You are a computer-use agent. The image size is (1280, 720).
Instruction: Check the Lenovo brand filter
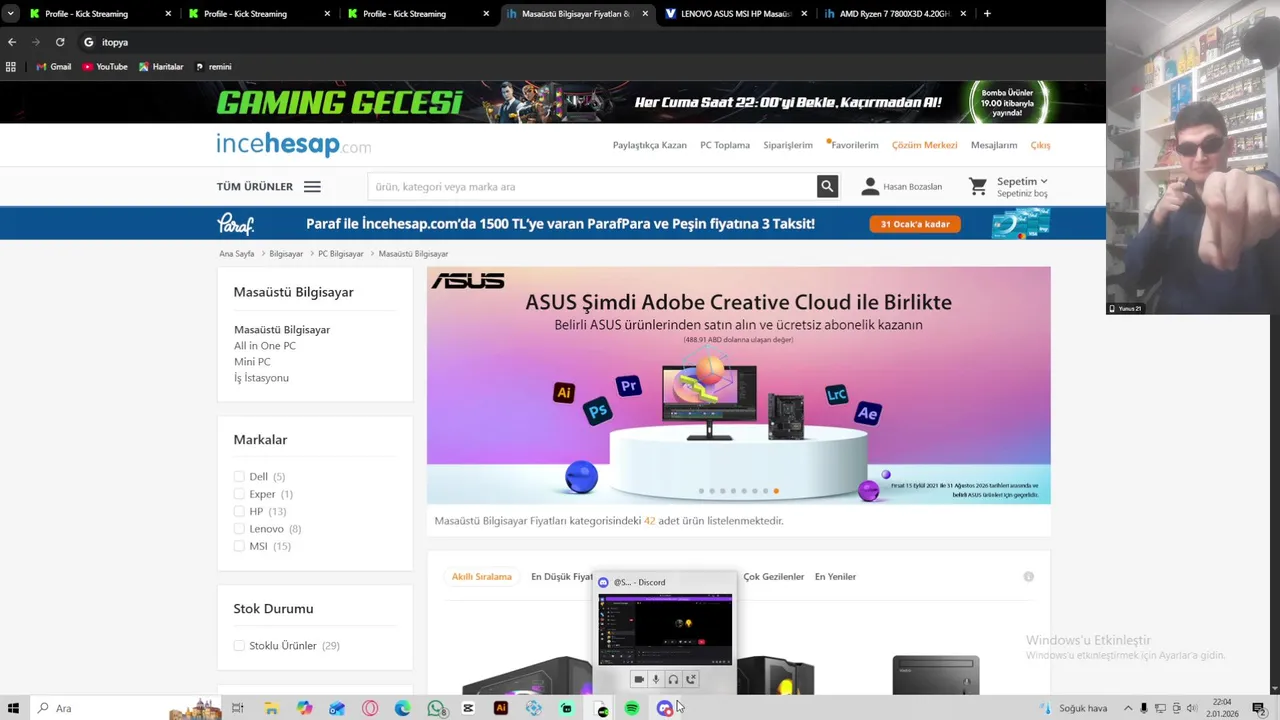click(239, 528)
